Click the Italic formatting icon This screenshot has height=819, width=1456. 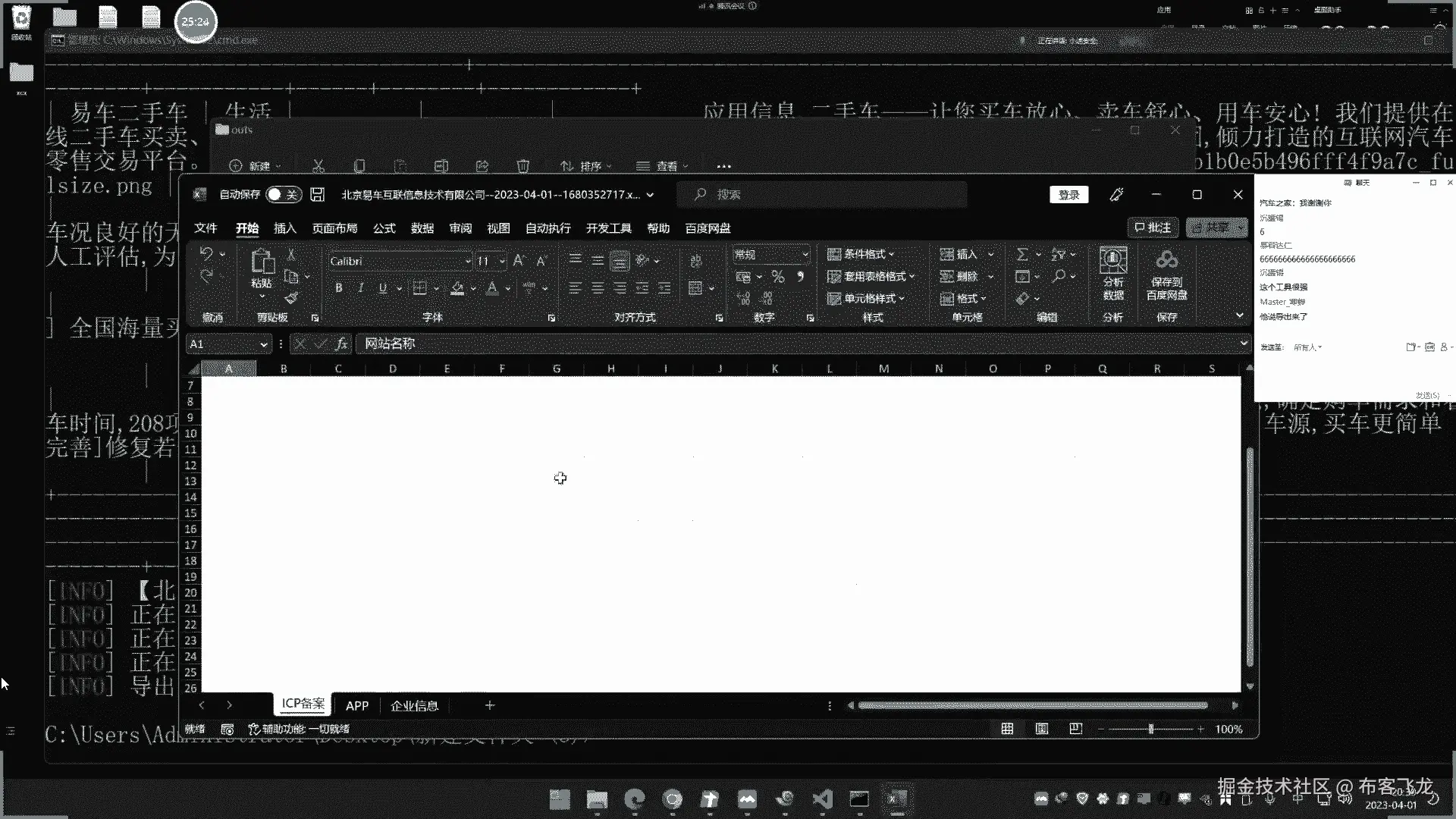361,288
